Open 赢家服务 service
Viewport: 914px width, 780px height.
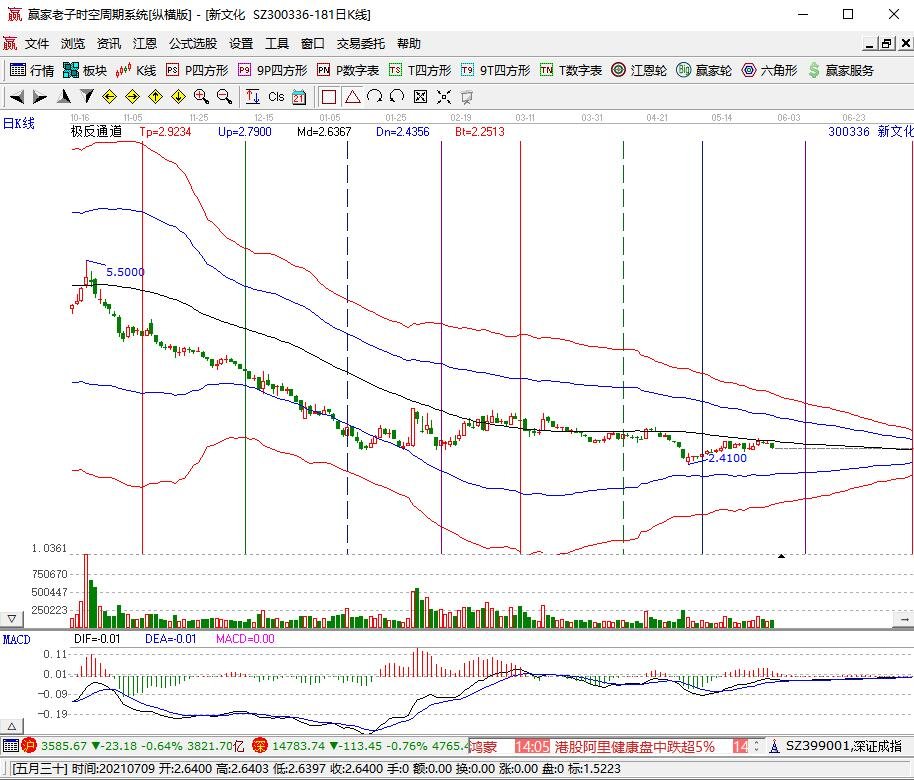(x=841, y=71)
